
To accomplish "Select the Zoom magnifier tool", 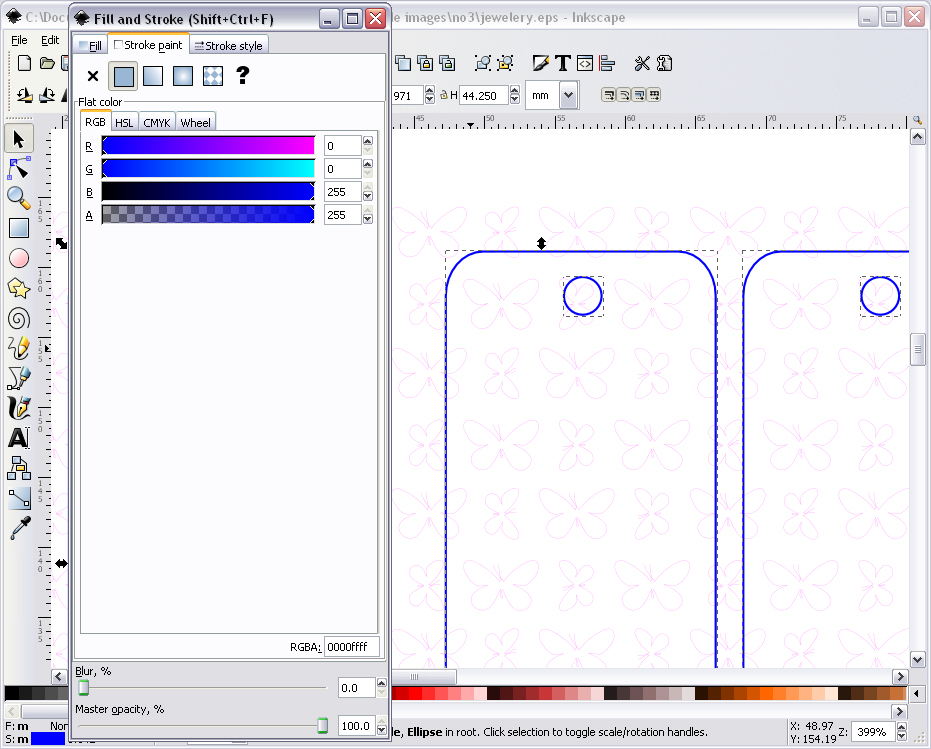I will (x=19, y=198).
